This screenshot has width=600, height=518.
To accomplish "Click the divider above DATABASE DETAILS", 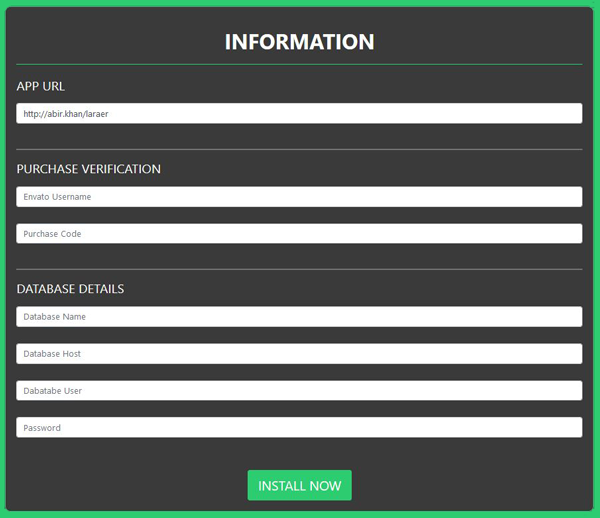I will pos(299,269).
